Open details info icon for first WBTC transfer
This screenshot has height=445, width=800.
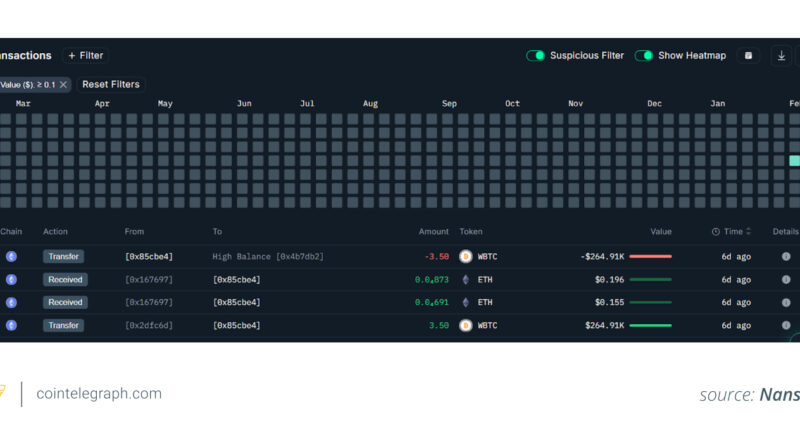coord(786,257)
